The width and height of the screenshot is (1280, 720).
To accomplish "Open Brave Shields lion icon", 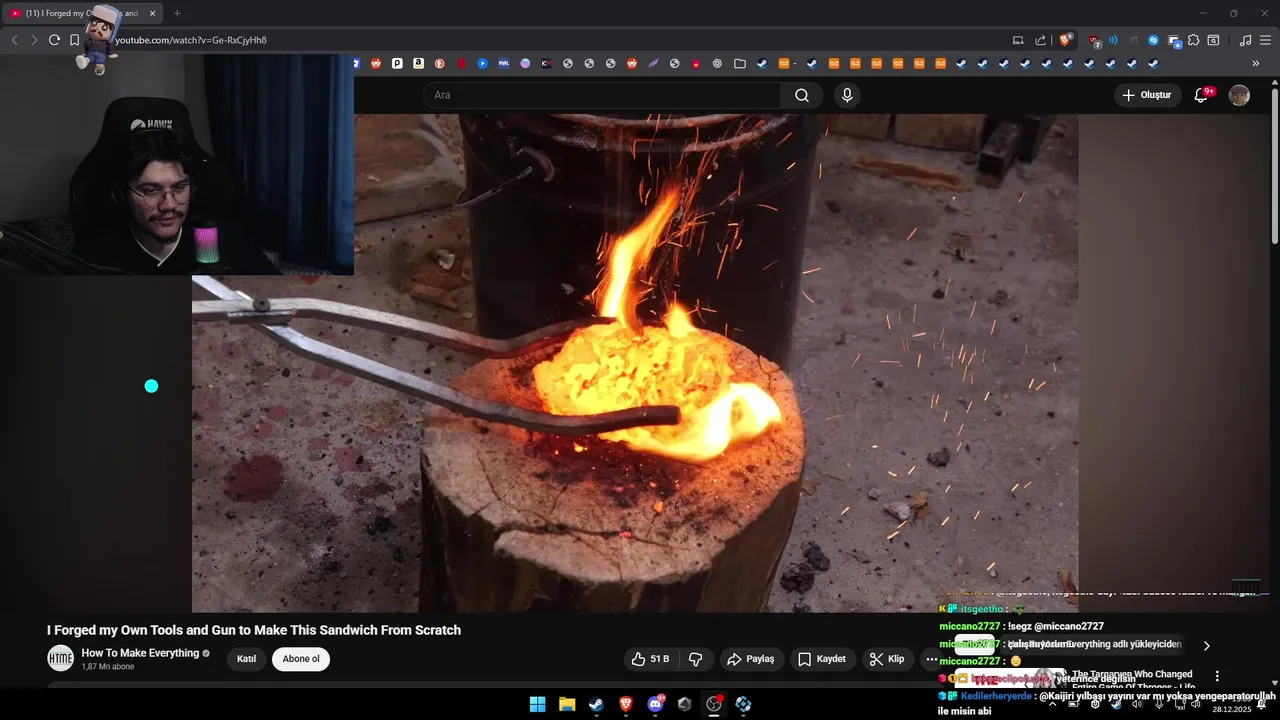I will pyautogui.click(x=1066, y=40).
